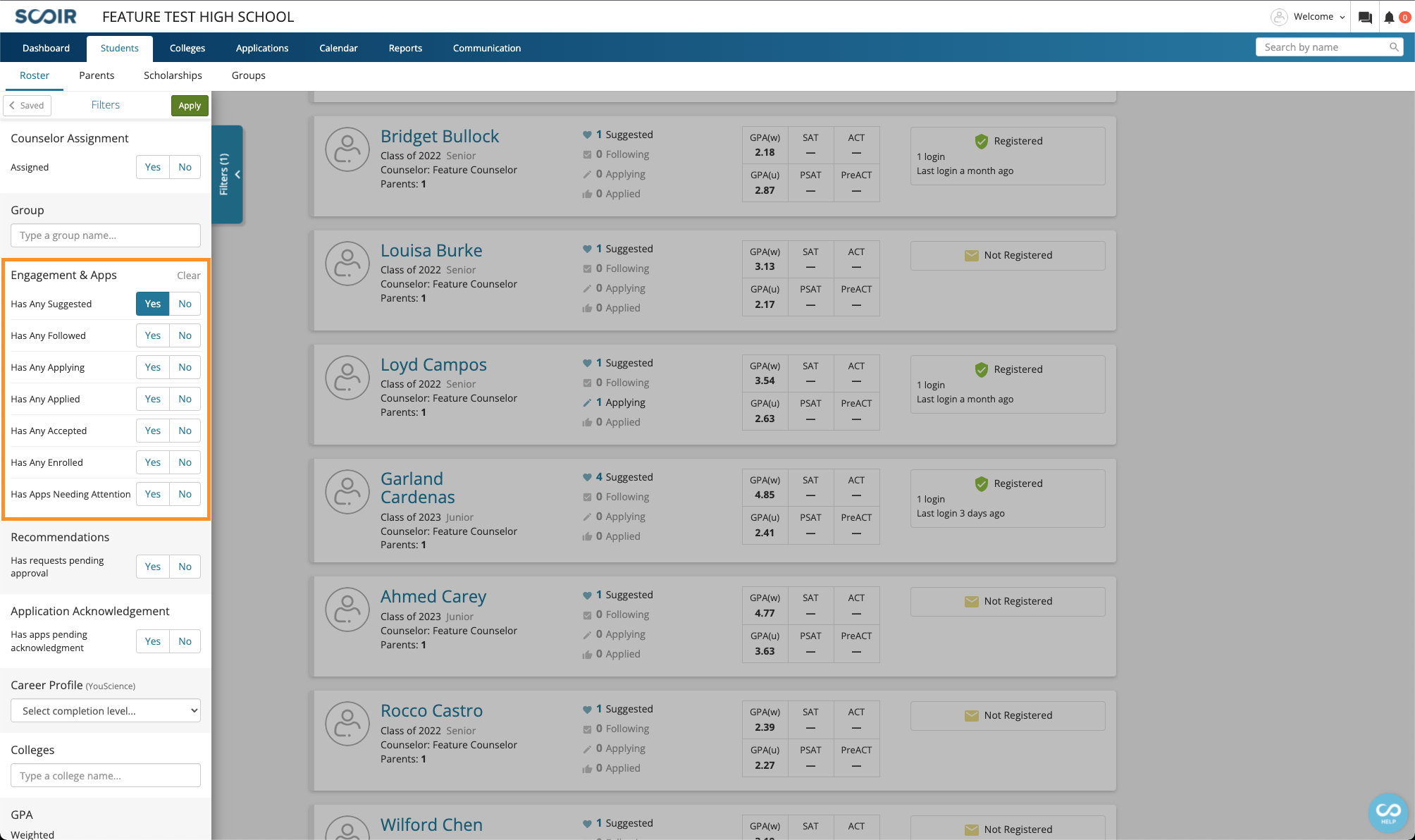1415x840 pixels.
Task: Click Ahmed Carey's avatar icon
Action: point(347,610)
